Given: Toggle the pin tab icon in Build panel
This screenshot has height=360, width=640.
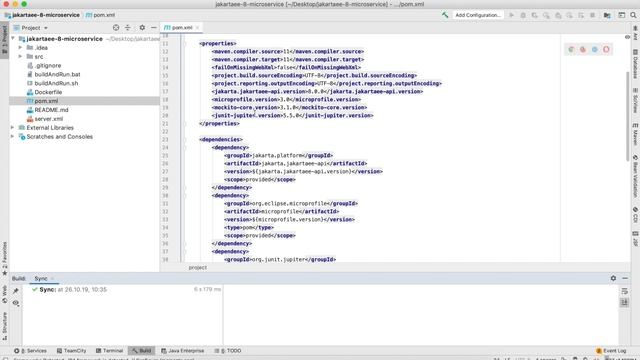Looking at the screenshot, I should (x=16, y=291).
